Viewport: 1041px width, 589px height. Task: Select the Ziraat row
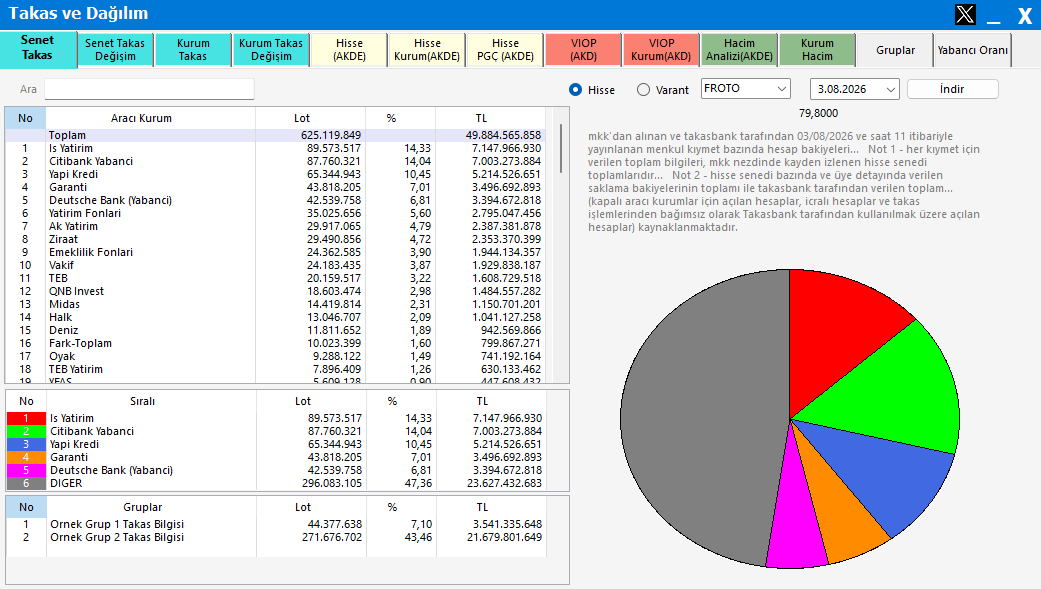[x=276, y=239]
